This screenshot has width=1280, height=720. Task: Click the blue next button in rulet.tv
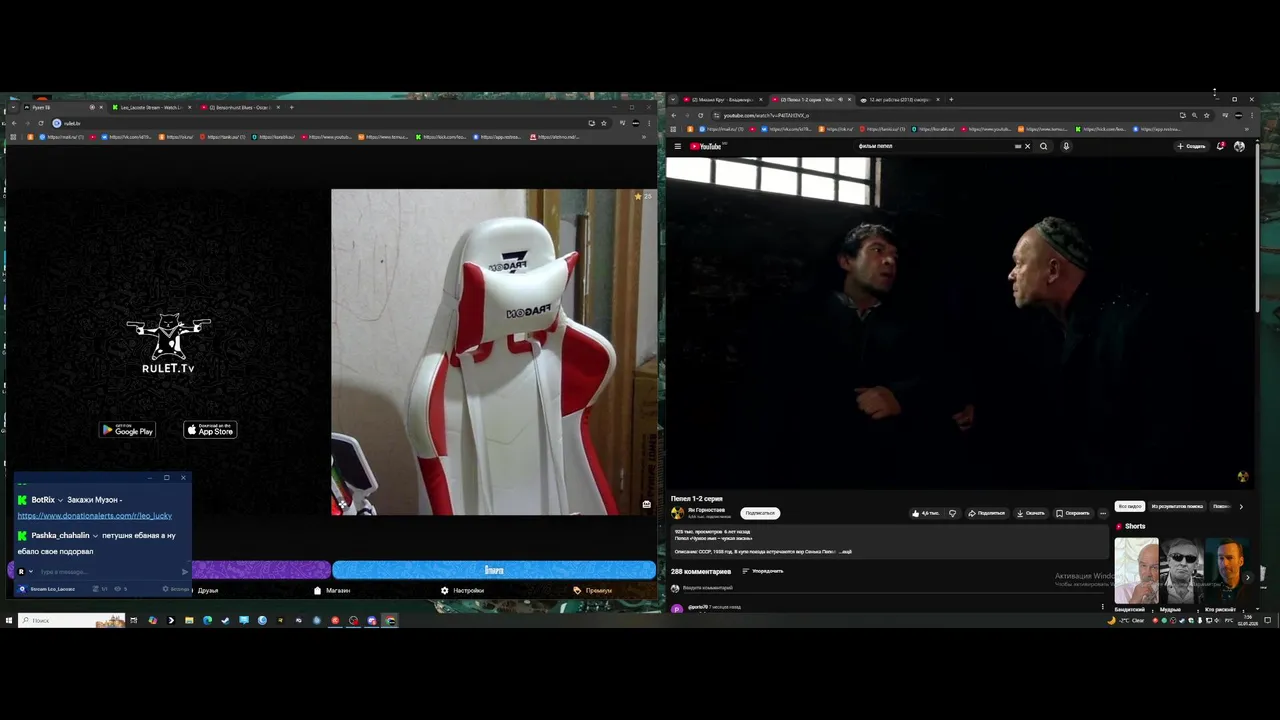pyautogui.click(x=494, y=570)
